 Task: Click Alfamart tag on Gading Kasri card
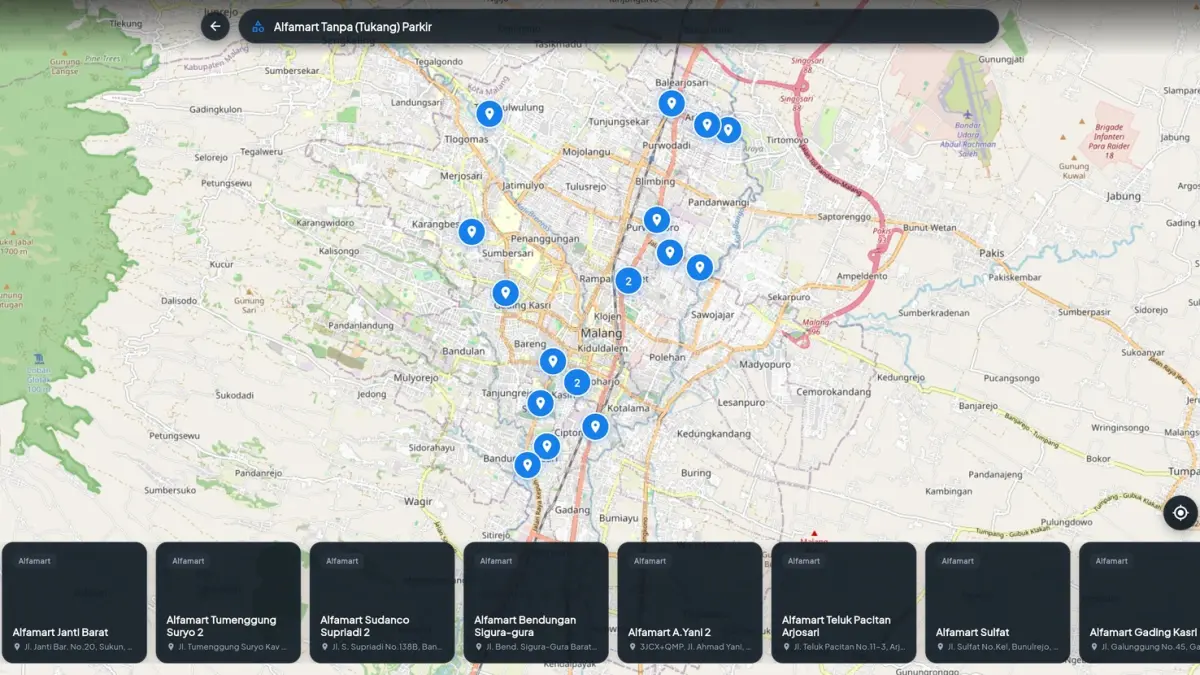[1112, 561]
